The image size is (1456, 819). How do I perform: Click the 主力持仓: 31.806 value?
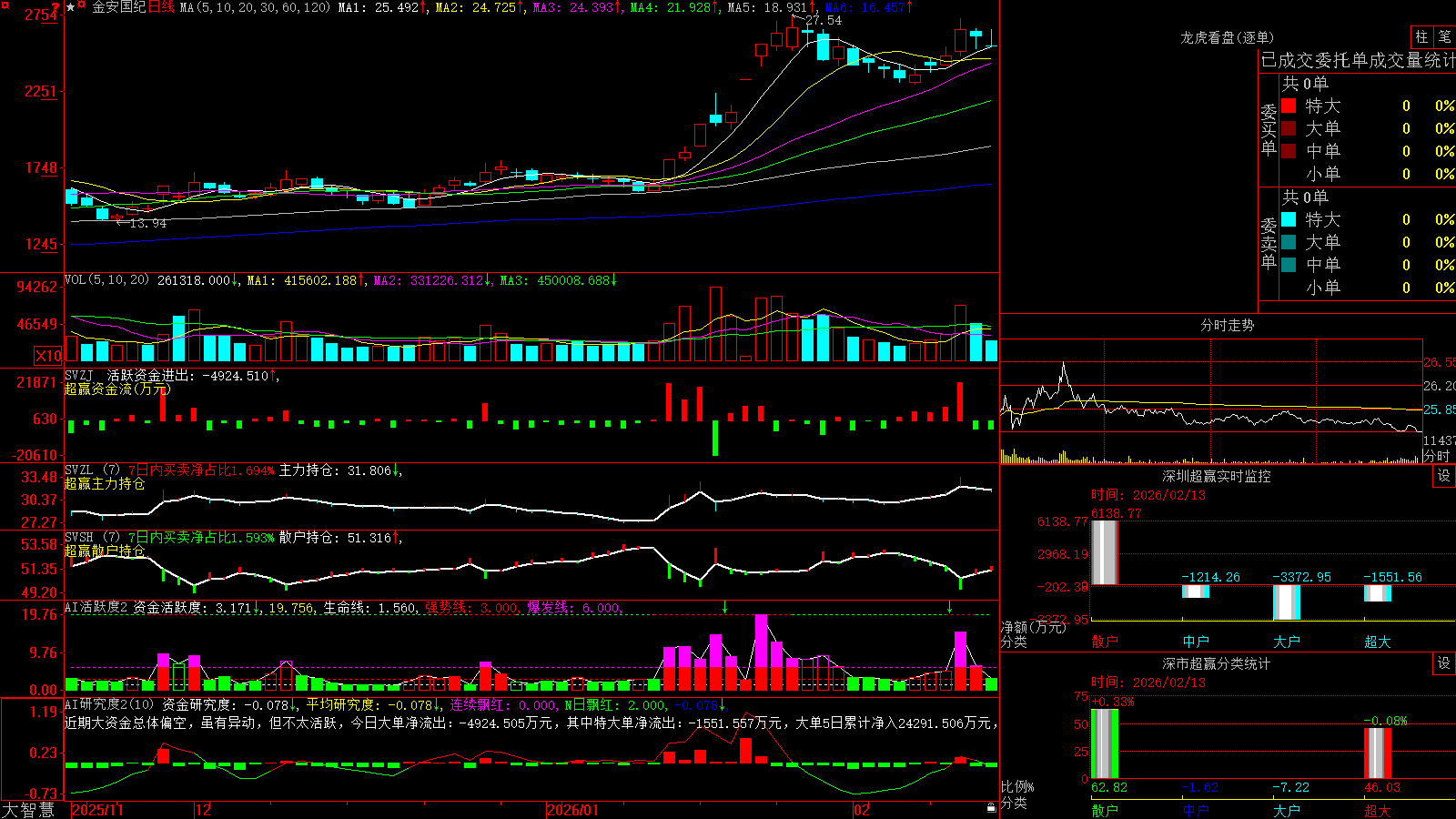click(x=335, y=470)
